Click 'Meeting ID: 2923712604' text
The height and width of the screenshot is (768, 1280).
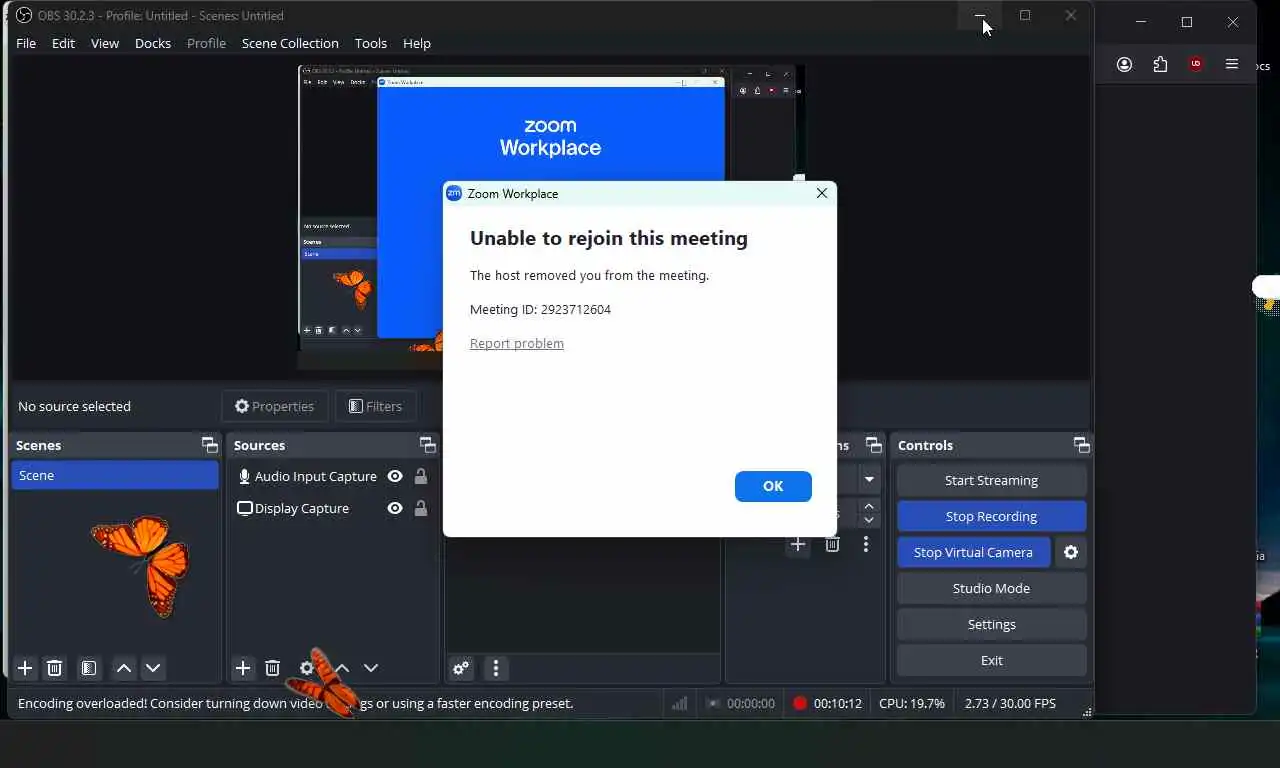tap(540, 309)
